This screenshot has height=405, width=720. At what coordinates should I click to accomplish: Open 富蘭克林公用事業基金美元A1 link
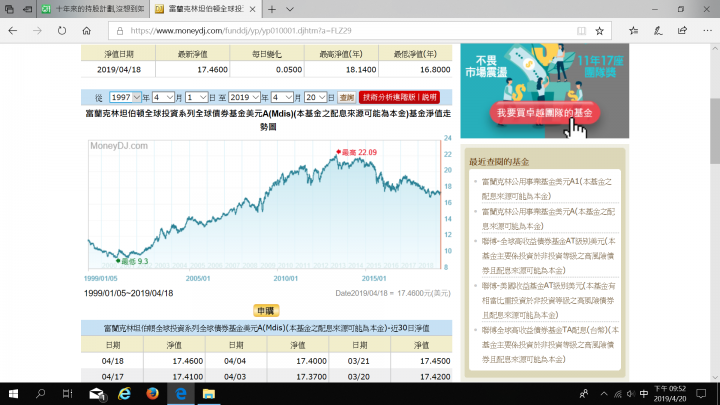point(546,189)
